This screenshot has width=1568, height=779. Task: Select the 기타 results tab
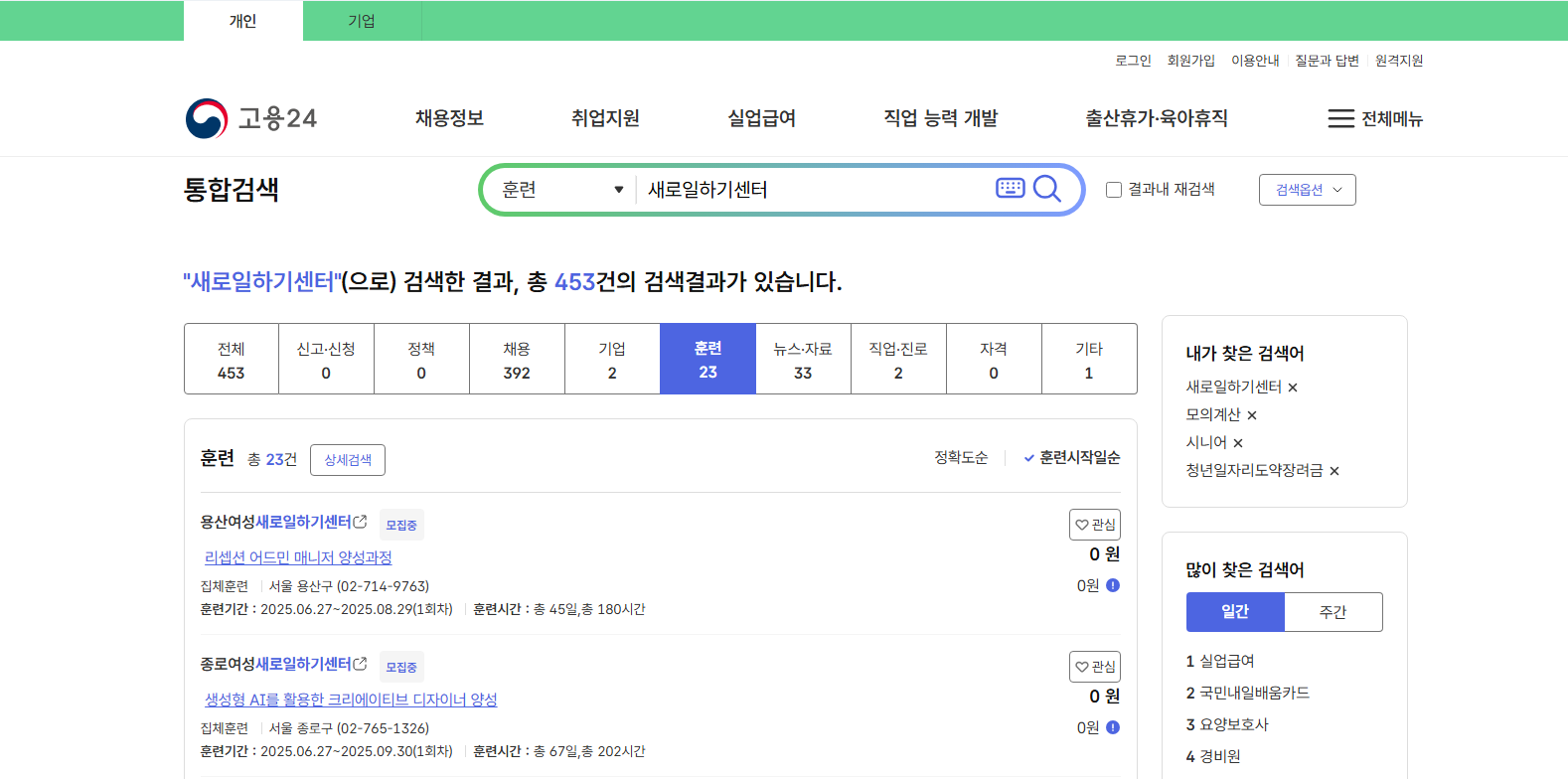click(1089, 360)
